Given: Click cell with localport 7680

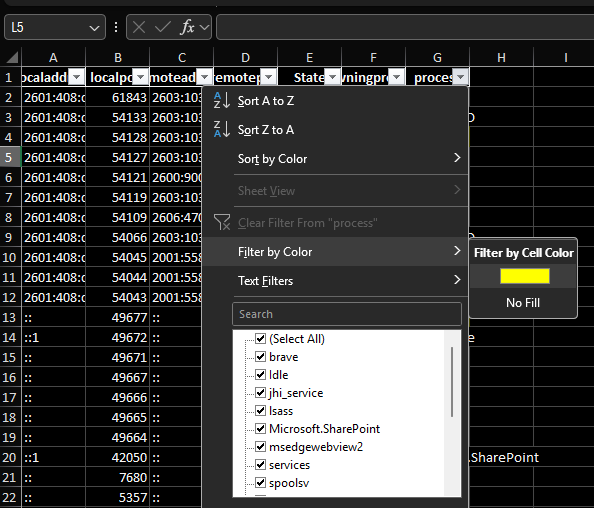Looking at the screenshot, I should (x=118, y=477).
